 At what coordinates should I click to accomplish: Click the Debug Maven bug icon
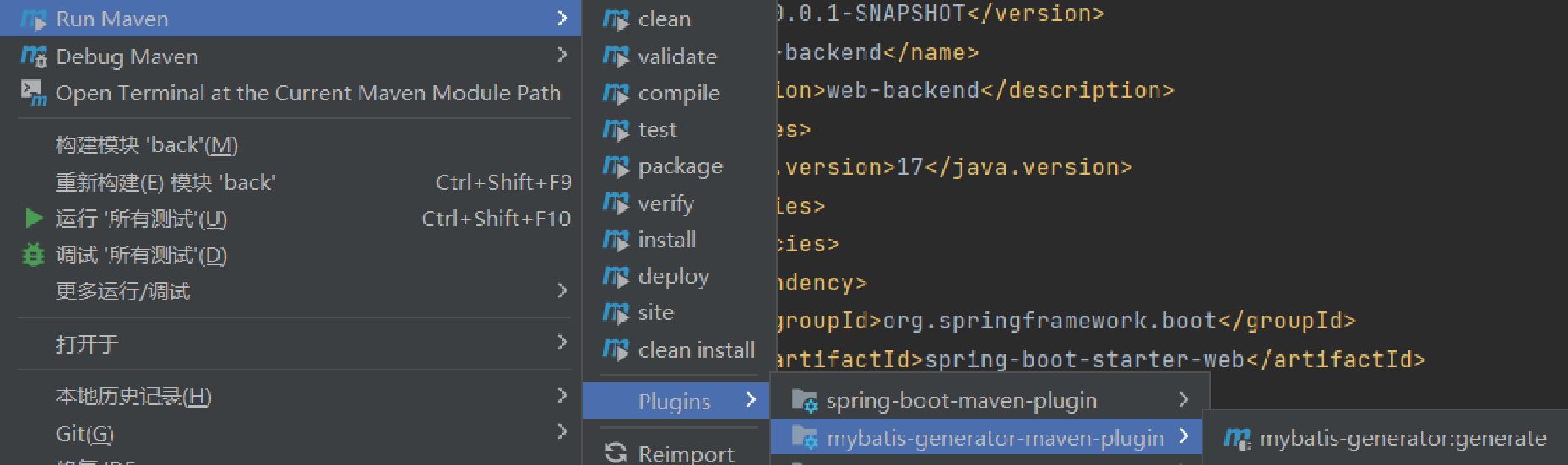[x=34, y=57]
